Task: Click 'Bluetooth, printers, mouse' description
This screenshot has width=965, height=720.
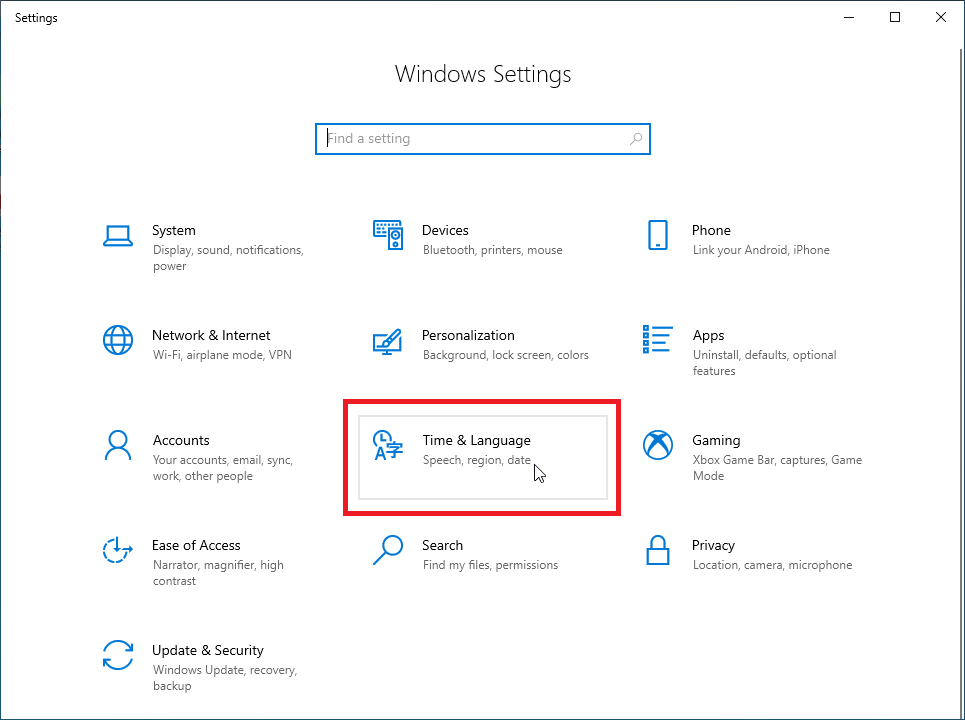Action: pyautogui.click(x=492, y=250)
